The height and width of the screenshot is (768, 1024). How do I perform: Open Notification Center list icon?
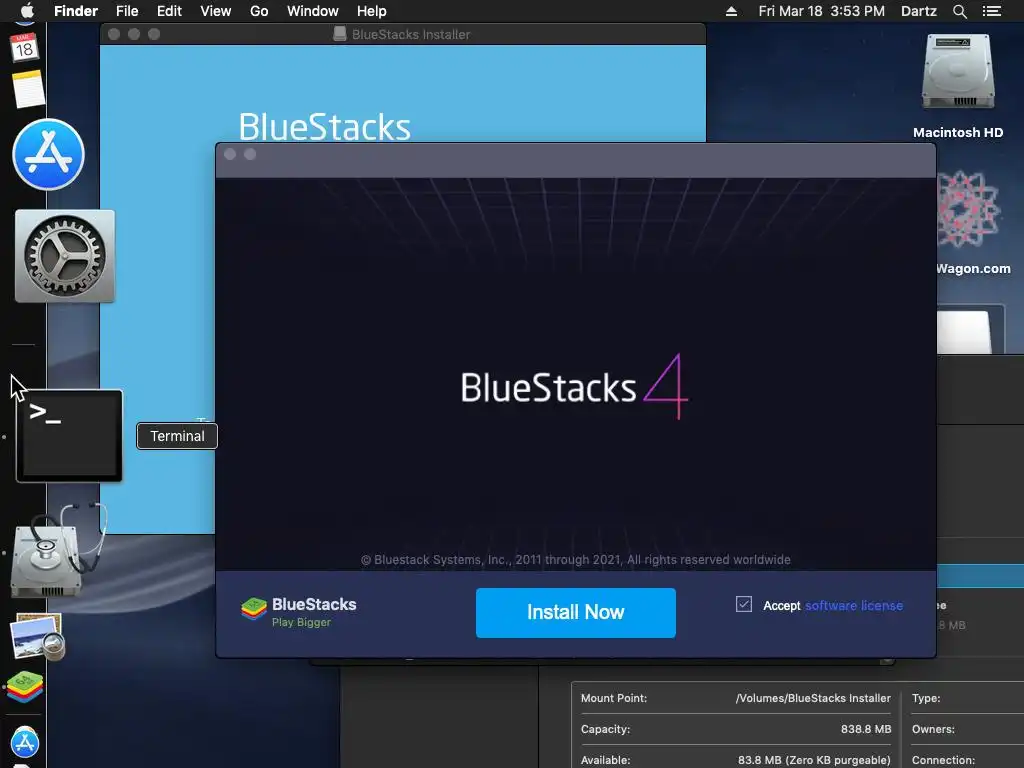coord(992,11)
